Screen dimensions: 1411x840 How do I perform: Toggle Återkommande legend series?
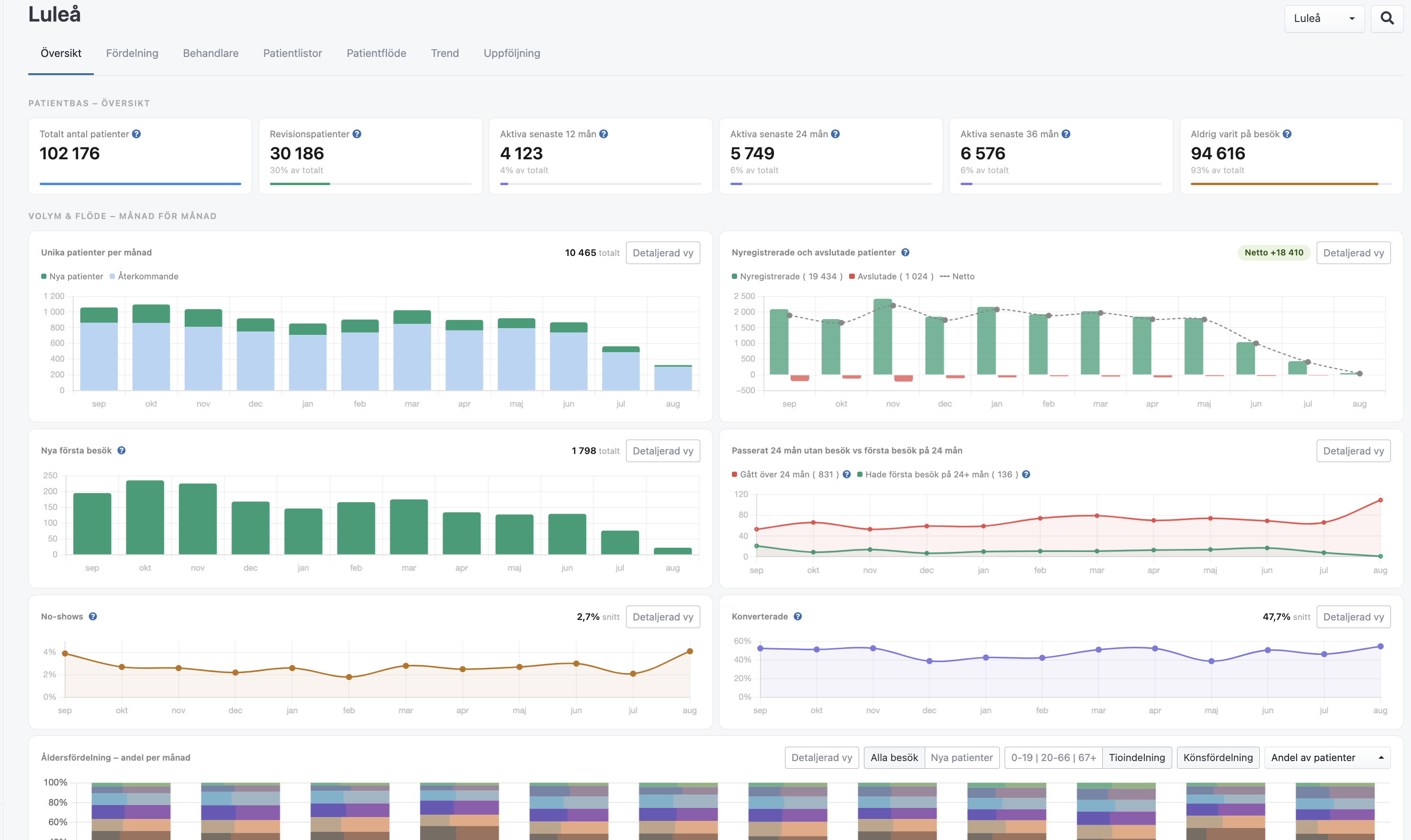[144, 276]
